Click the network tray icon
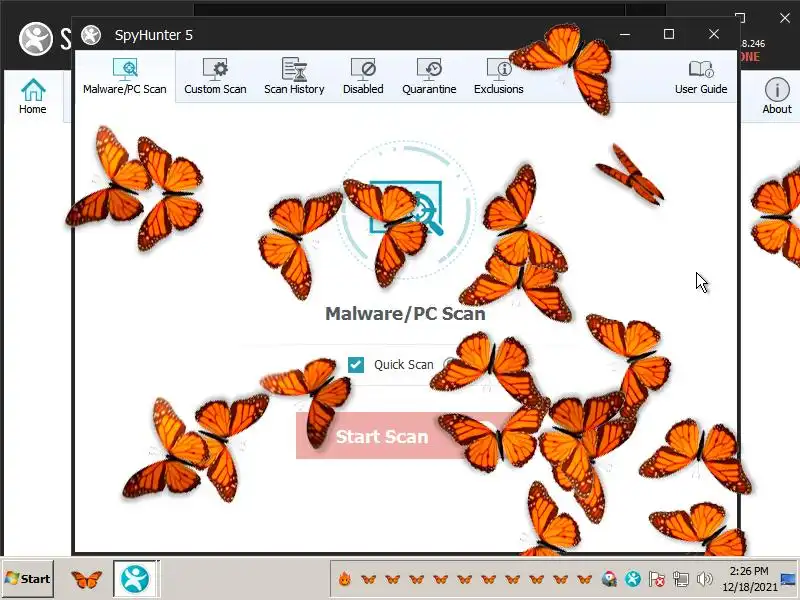Viewport: 800px width, 600px height. point(681,579)
